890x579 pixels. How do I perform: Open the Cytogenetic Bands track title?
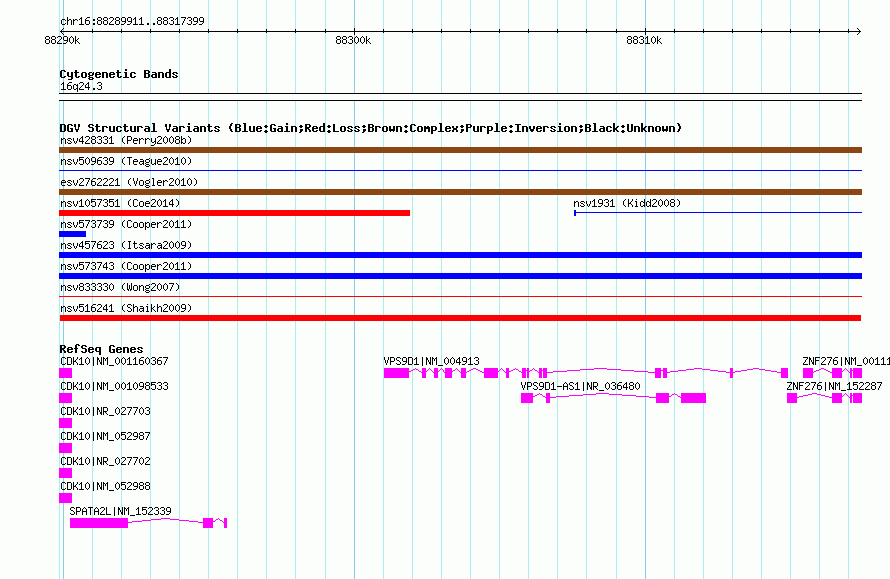click(119, 74)
